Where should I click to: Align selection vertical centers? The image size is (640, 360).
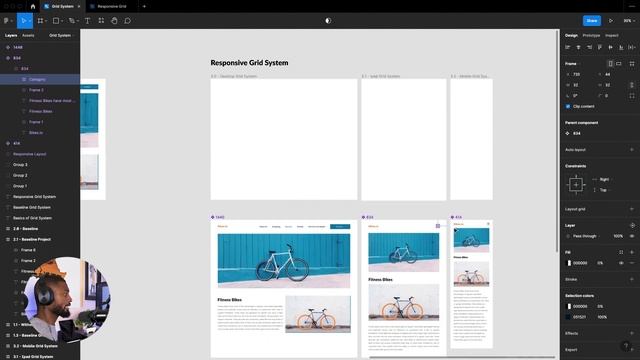click(x=610, y=47)
